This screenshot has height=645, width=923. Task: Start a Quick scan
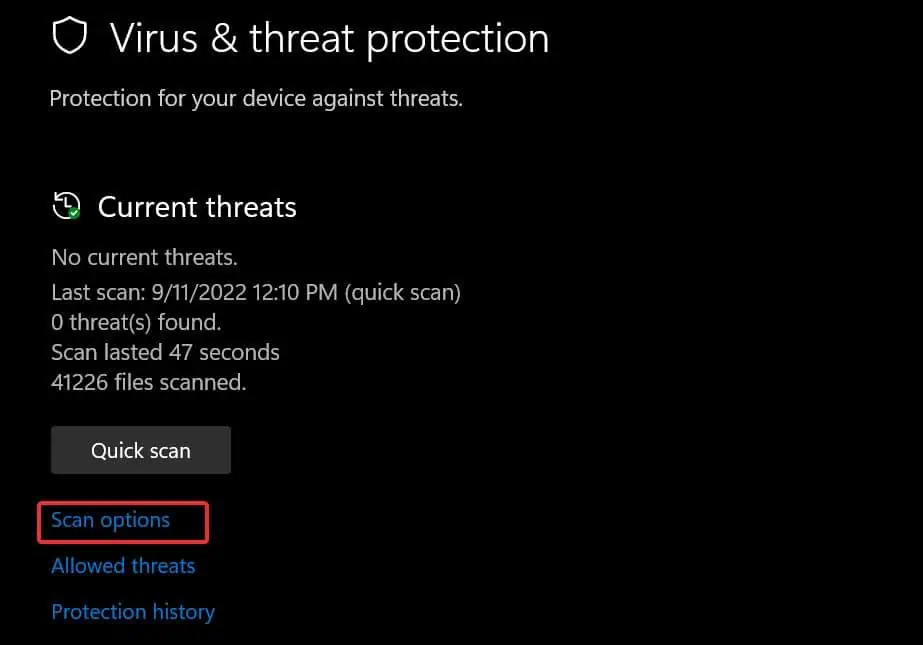pos(141,450)
